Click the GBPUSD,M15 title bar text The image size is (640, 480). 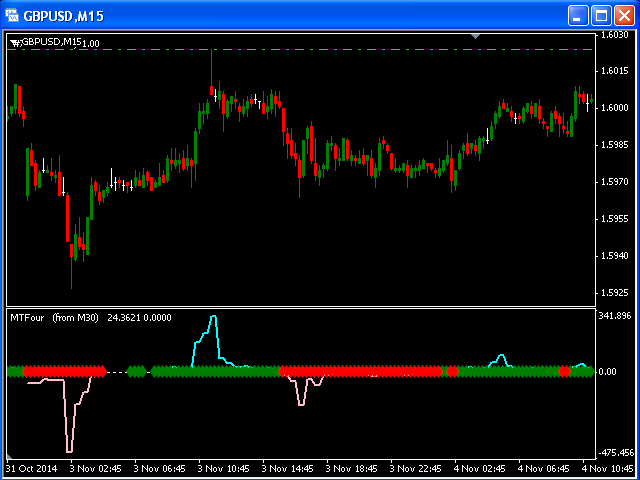[x=63, y=17]
